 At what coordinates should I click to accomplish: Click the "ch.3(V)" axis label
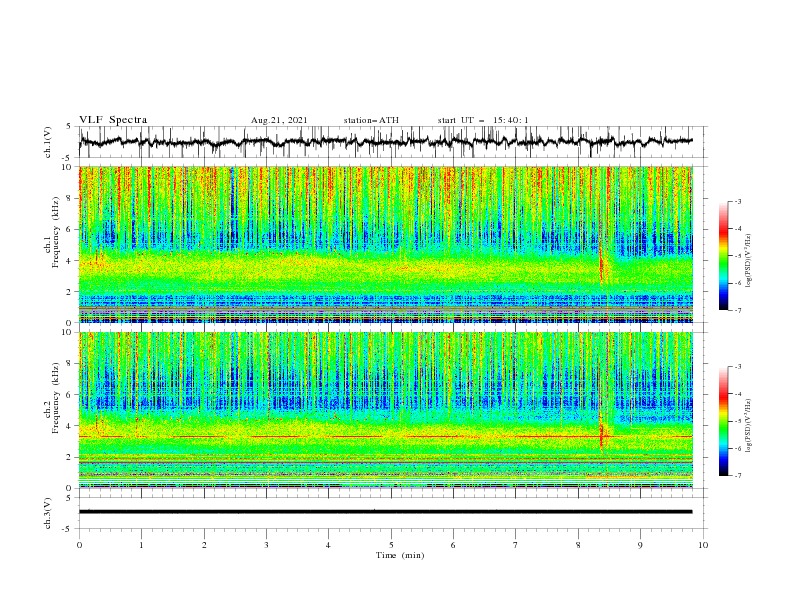[48, 513]
